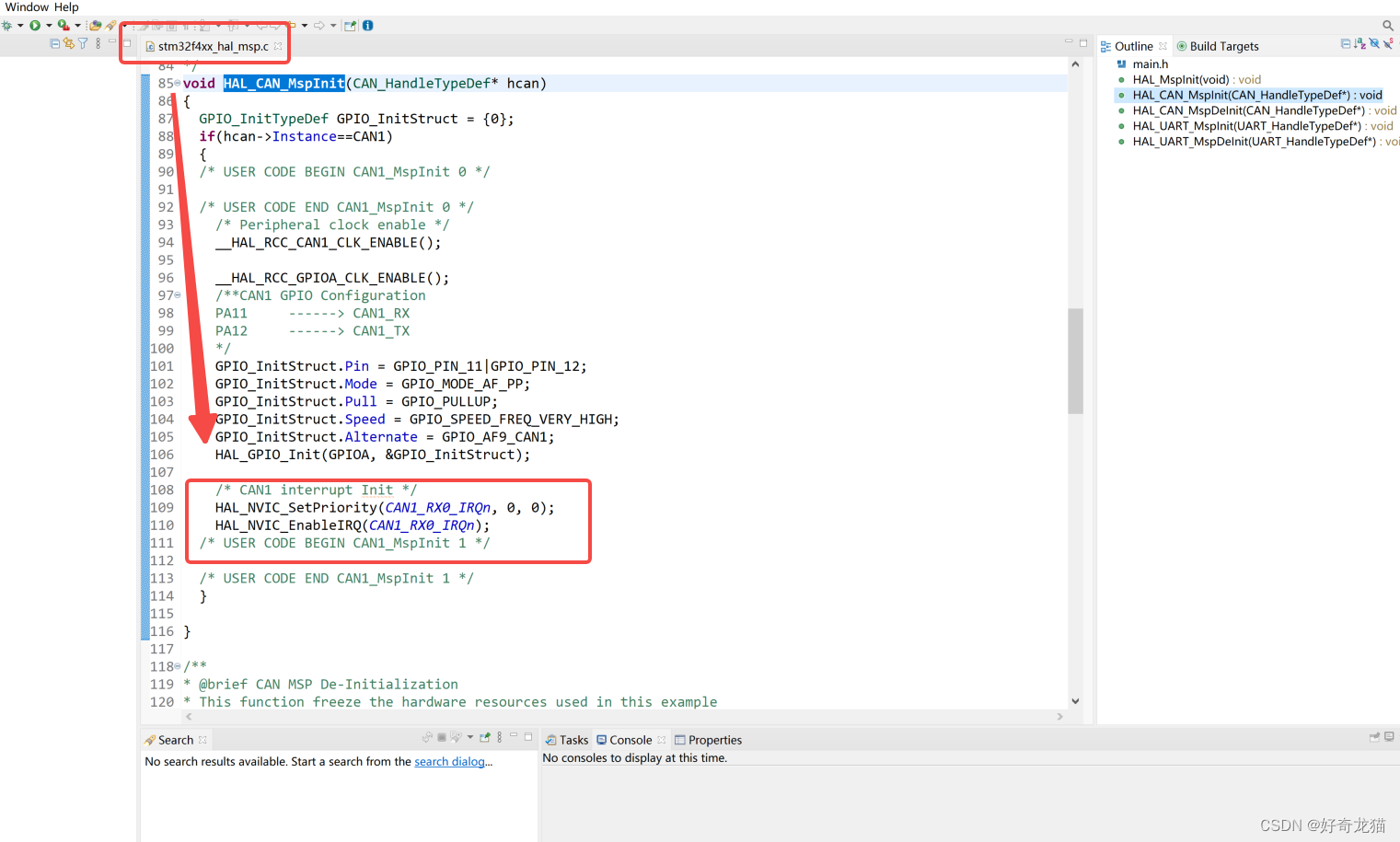Viewport: 1400px width, 842px height.
Task: Click the Search flashlight icon in main toolbar
Action: pyautogui.click(x=110, y=26)
